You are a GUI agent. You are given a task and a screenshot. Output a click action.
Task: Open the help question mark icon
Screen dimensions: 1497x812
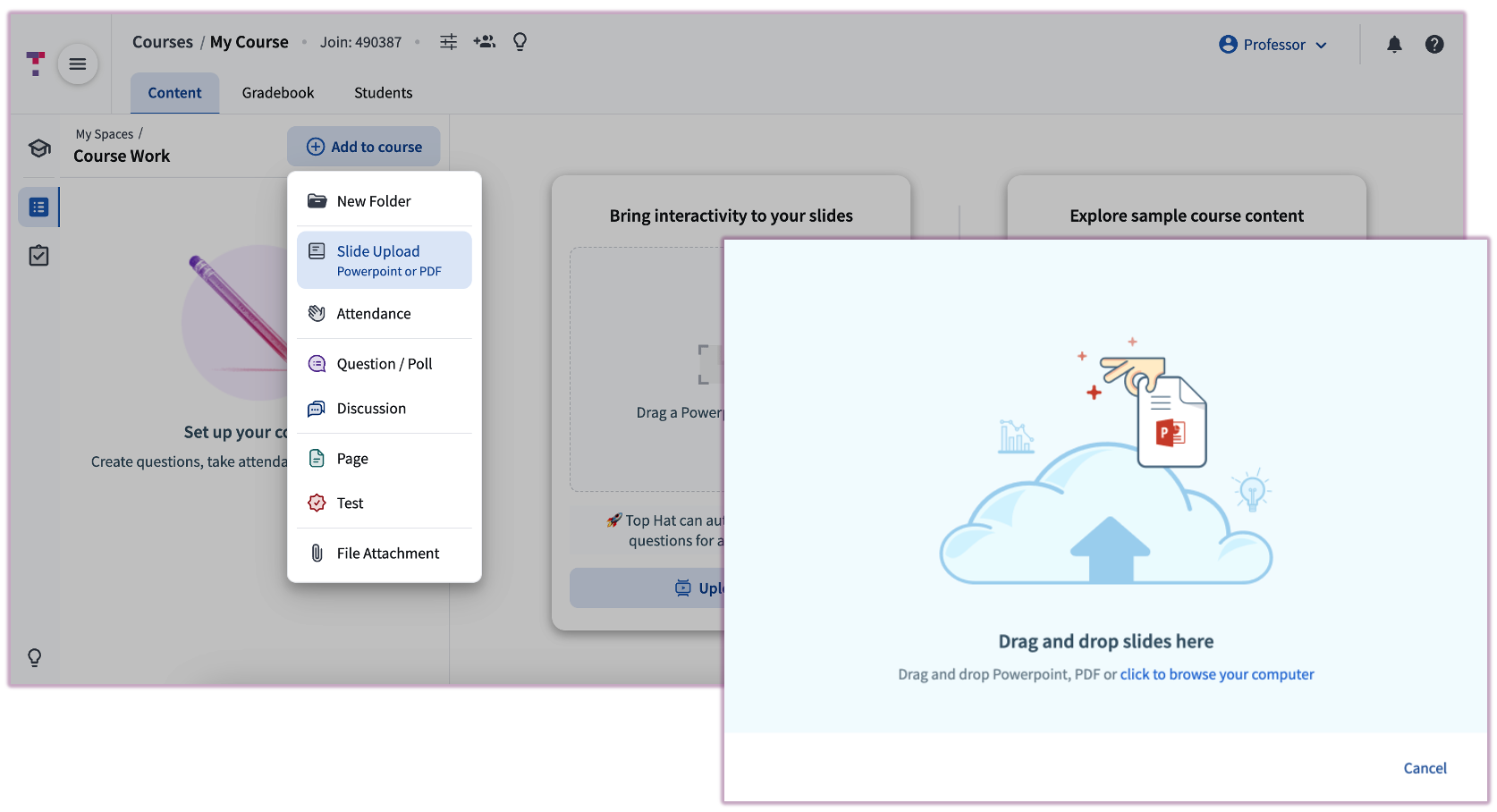click(1434, 45)
